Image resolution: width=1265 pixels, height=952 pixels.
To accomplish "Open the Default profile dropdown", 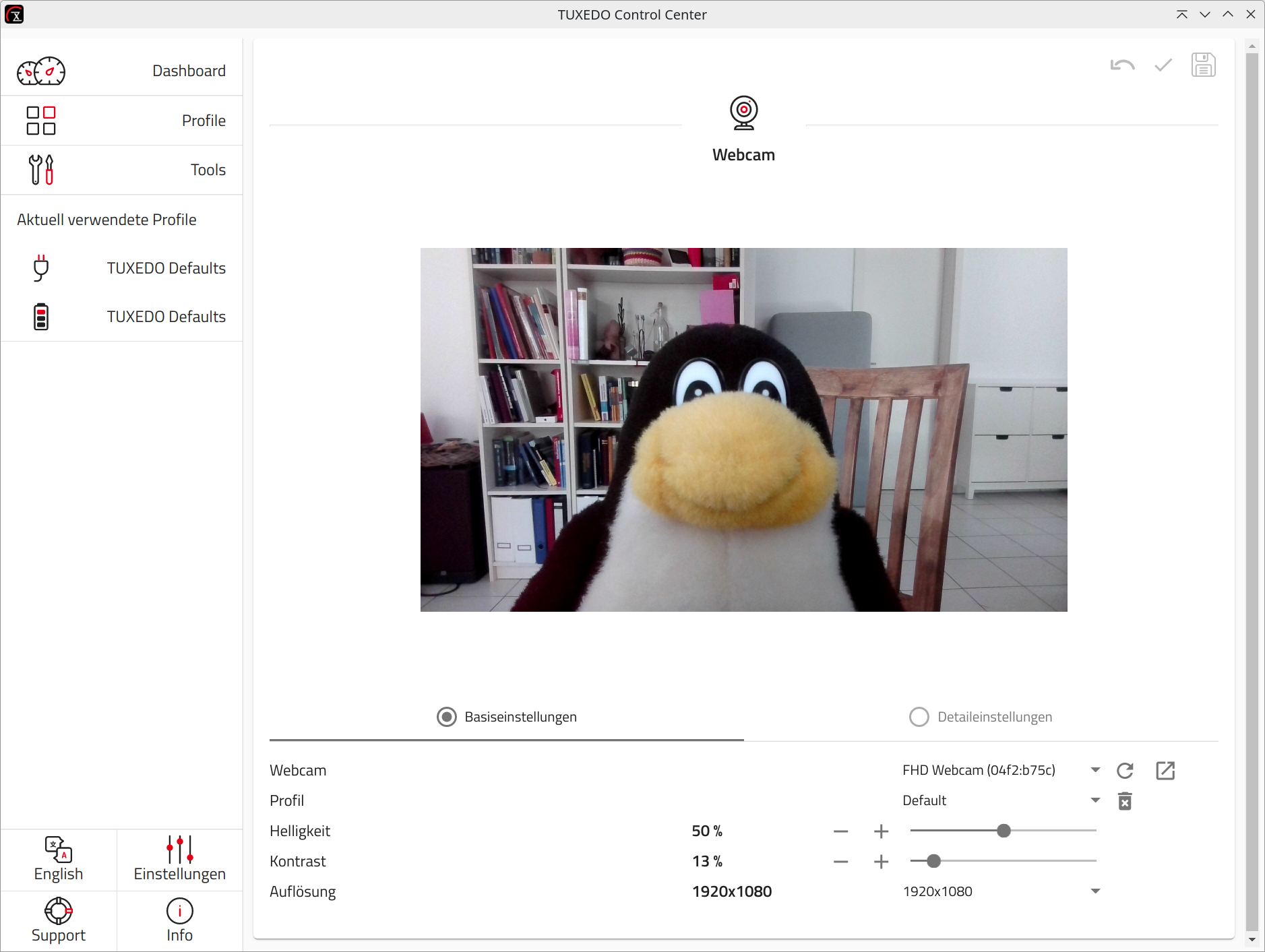I will [1001, 800].
